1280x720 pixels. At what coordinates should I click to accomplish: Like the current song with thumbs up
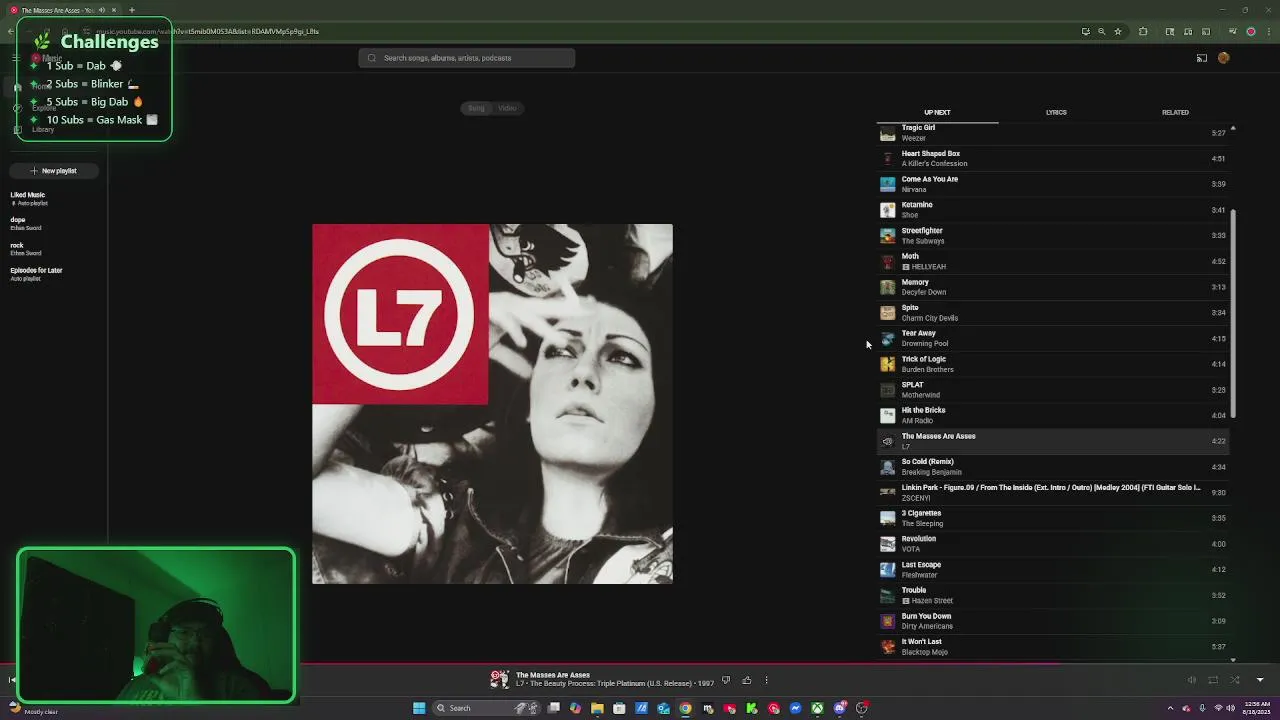pyautogui.click(x=746, y=680)
